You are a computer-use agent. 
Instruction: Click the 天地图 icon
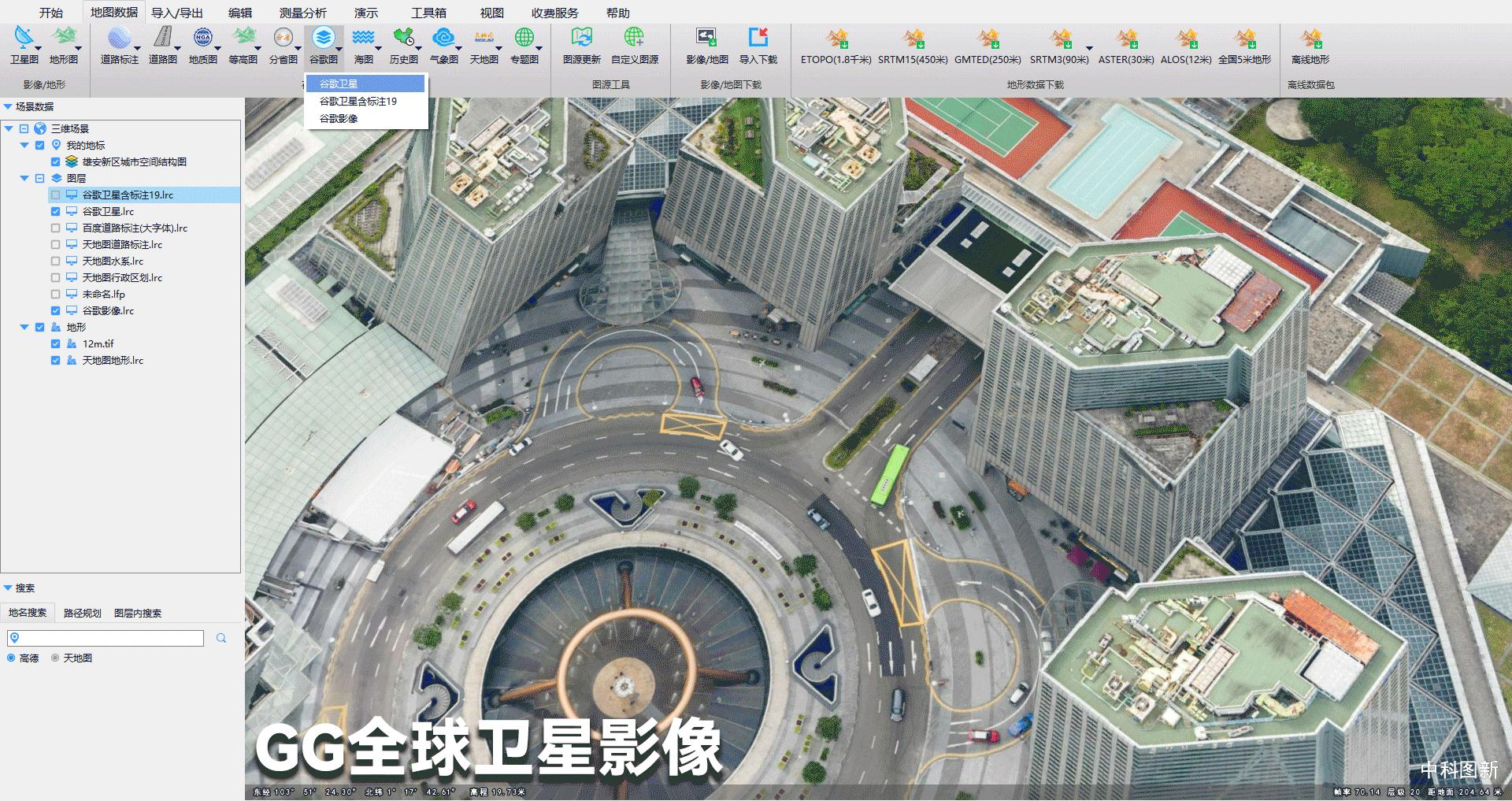[x=484, y=38]
